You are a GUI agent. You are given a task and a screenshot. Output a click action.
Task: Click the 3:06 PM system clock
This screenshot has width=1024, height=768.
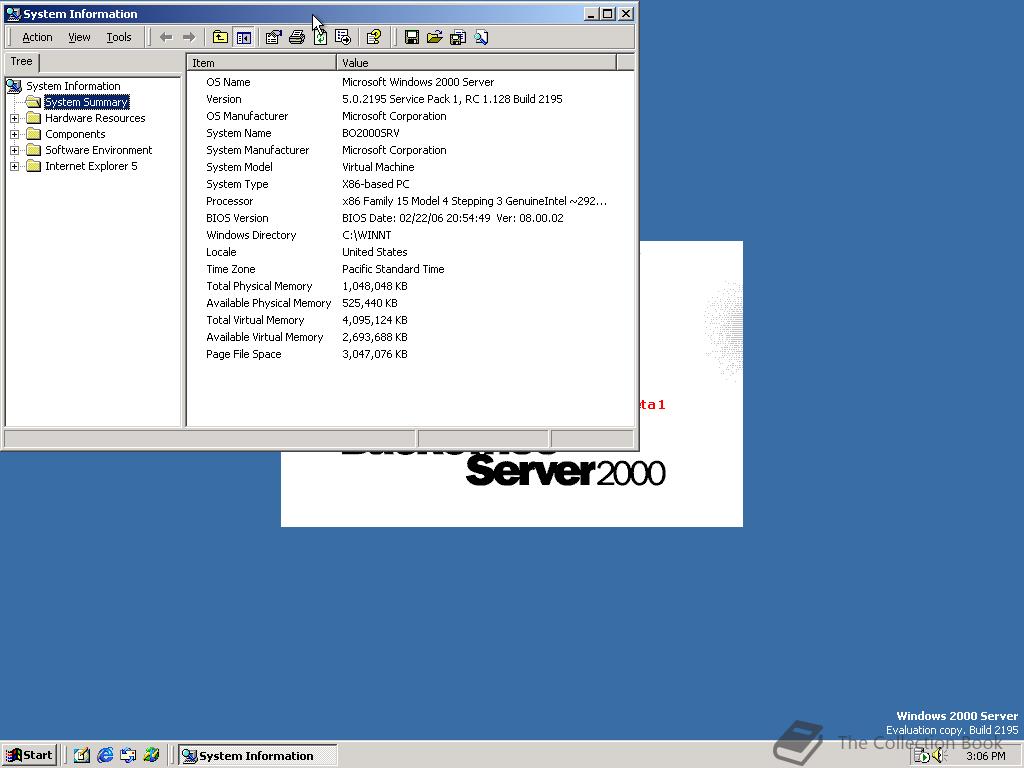pyautogui.click(x=985, y=756)
